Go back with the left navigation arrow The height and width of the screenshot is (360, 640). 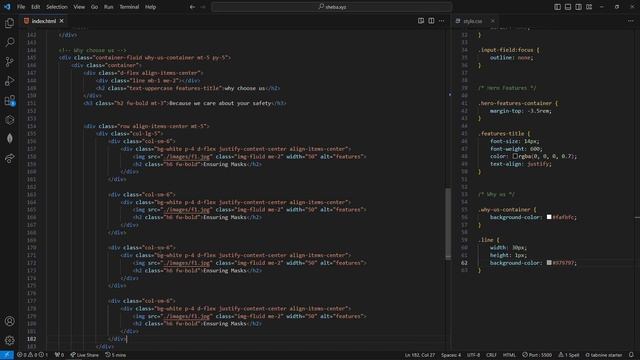click(192, 7)
